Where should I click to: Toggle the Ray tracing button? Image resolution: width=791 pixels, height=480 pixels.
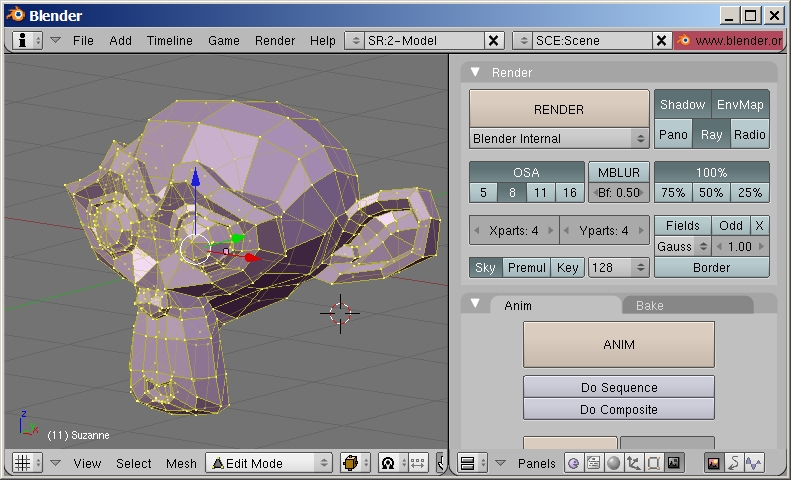711,134
